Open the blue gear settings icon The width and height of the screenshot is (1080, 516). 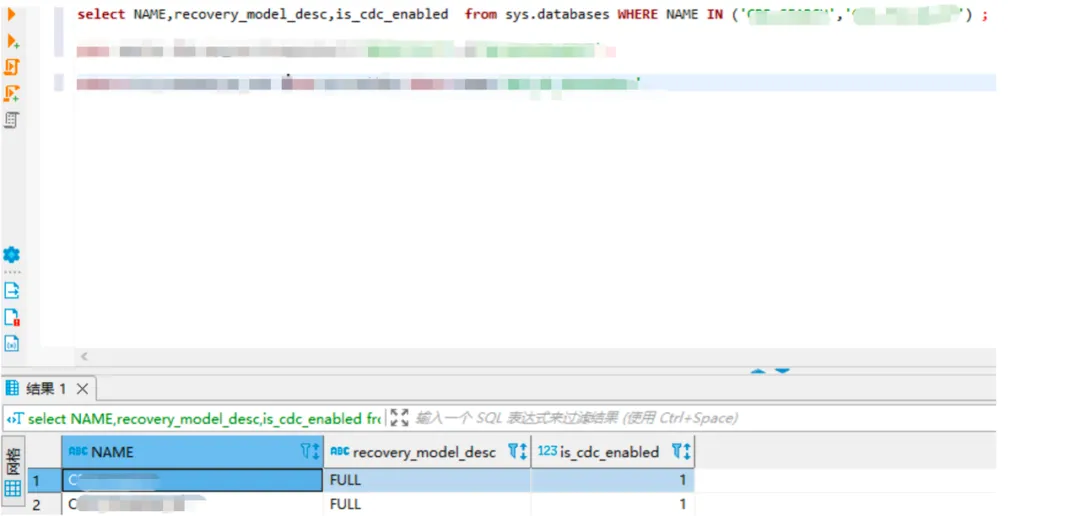(12, 255)
